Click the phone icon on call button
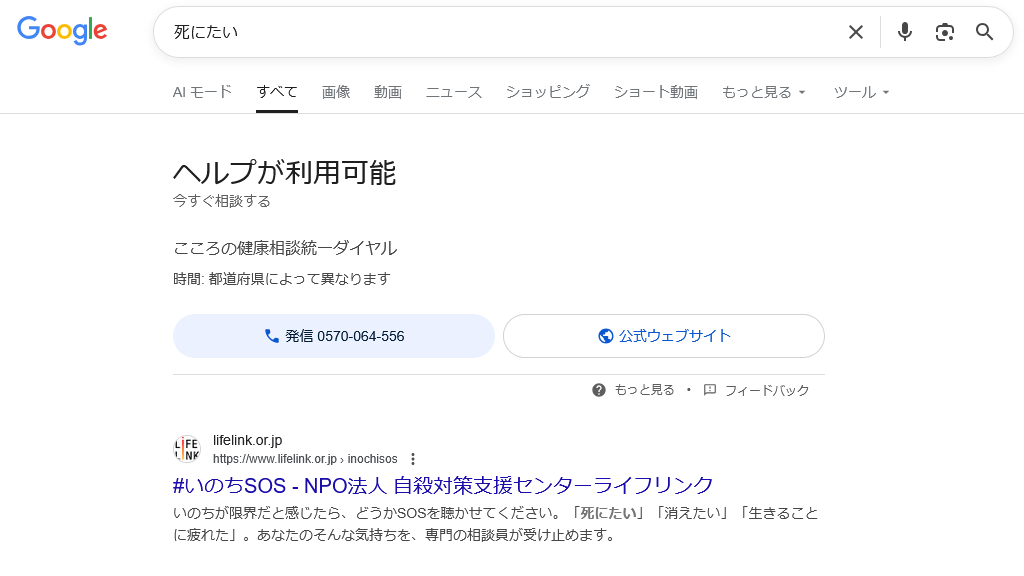Screen dimensions: 1024x576 click(x=272, y=336)
